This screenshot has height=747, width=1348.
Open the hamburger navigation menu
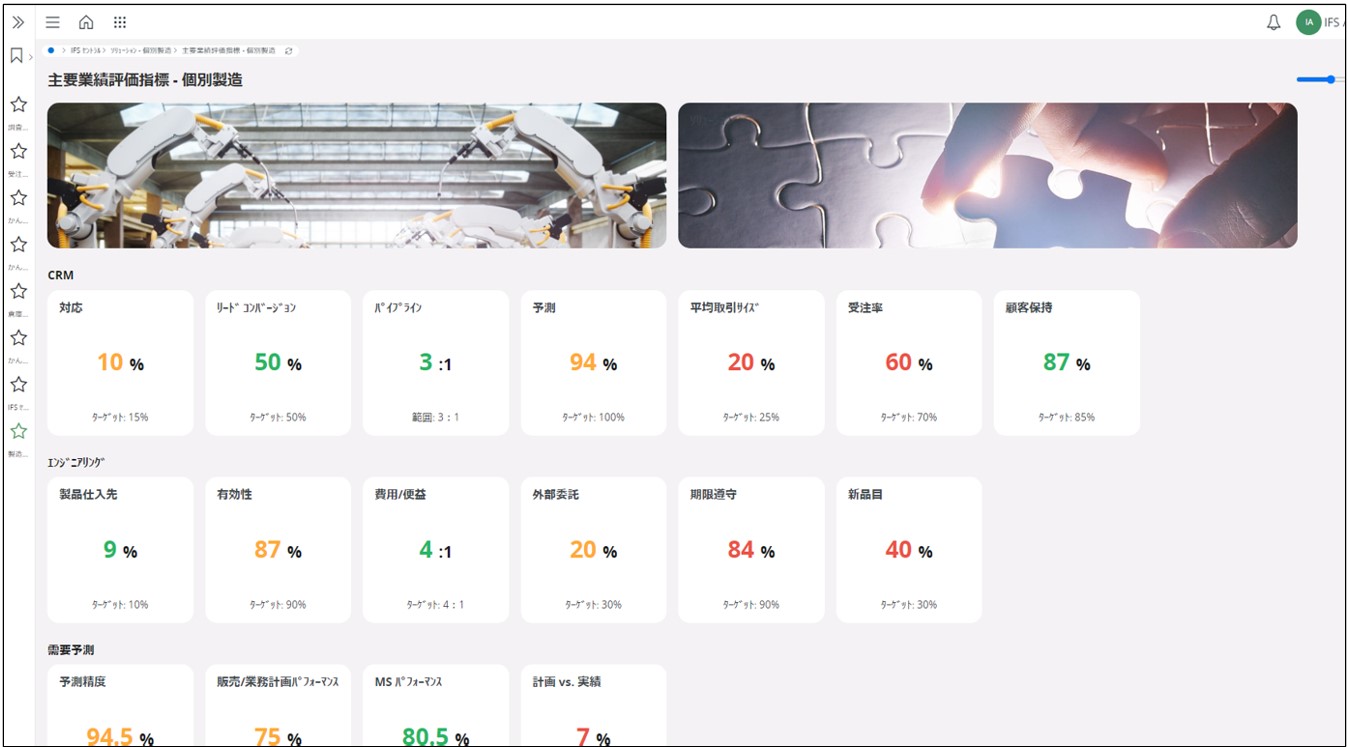pos(53,22)
